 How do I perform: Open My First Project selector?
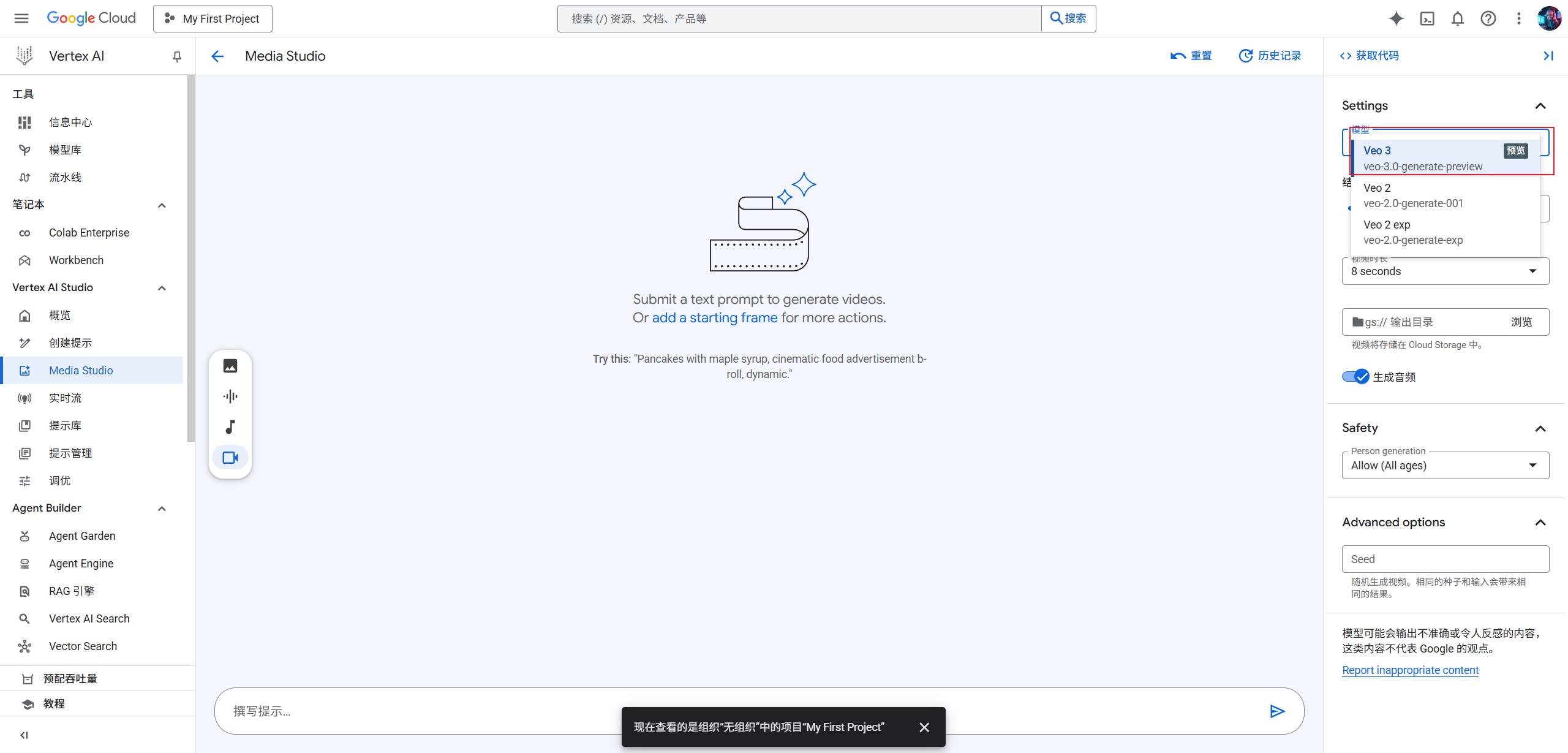coord(213,19)
